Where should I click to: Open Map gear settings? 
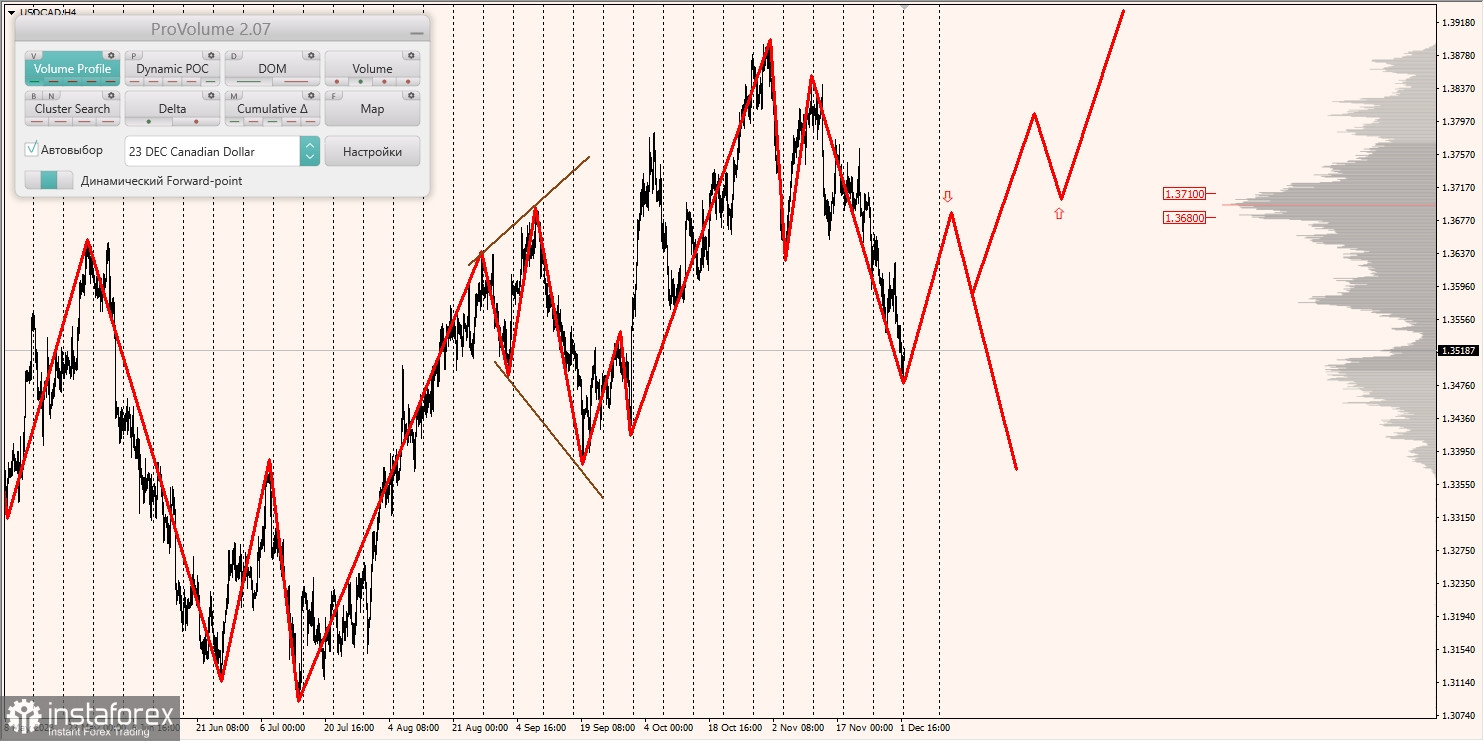(411, 95)
